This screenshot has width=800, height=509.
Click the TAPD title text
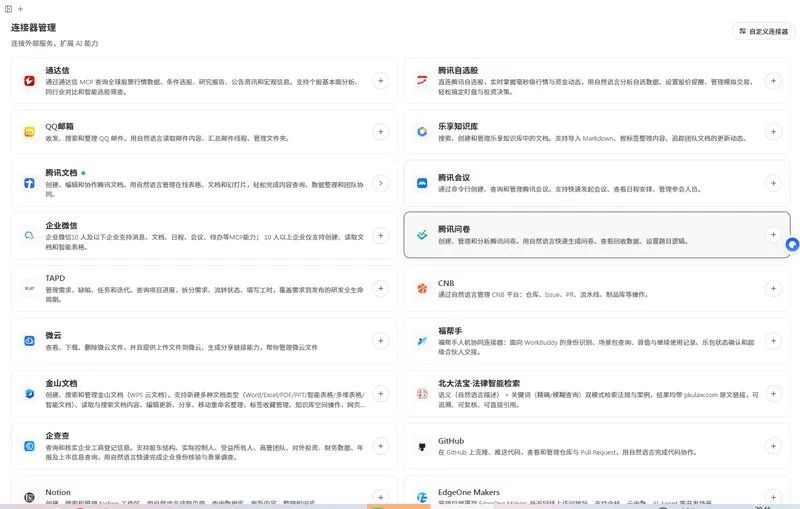click(x=55, y=278)
